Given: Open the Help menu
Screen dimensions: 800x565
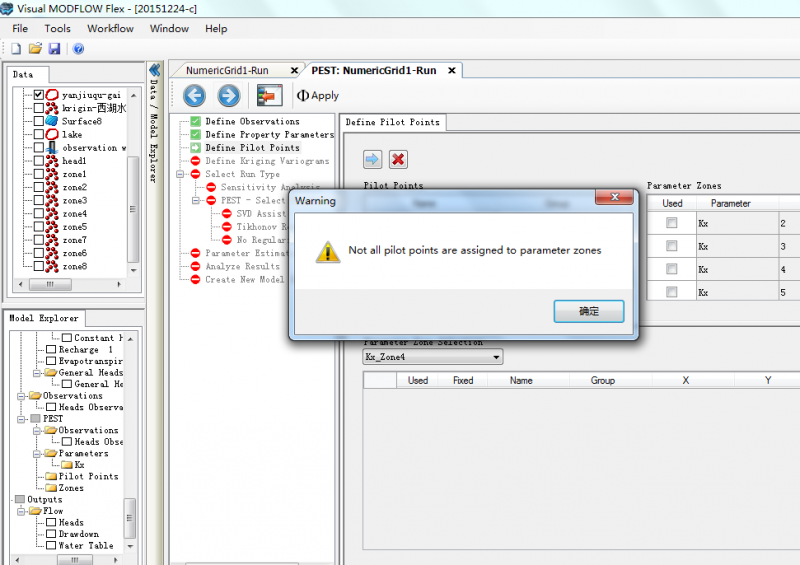Looking at the screenshot, I should pos(216,29).
